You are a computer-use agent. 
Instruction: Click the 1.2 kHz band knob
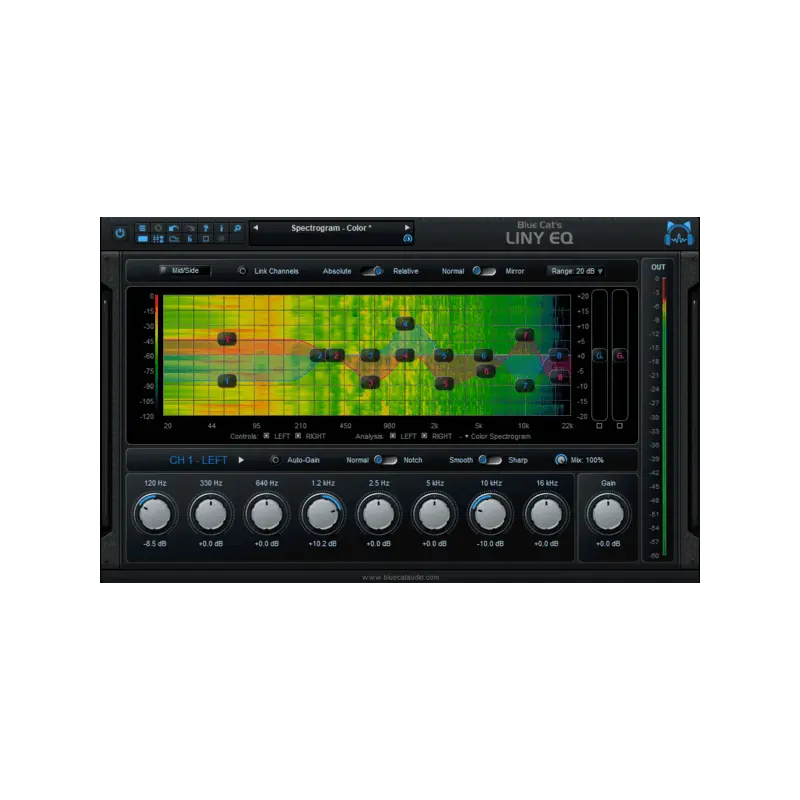coord(322,514)
